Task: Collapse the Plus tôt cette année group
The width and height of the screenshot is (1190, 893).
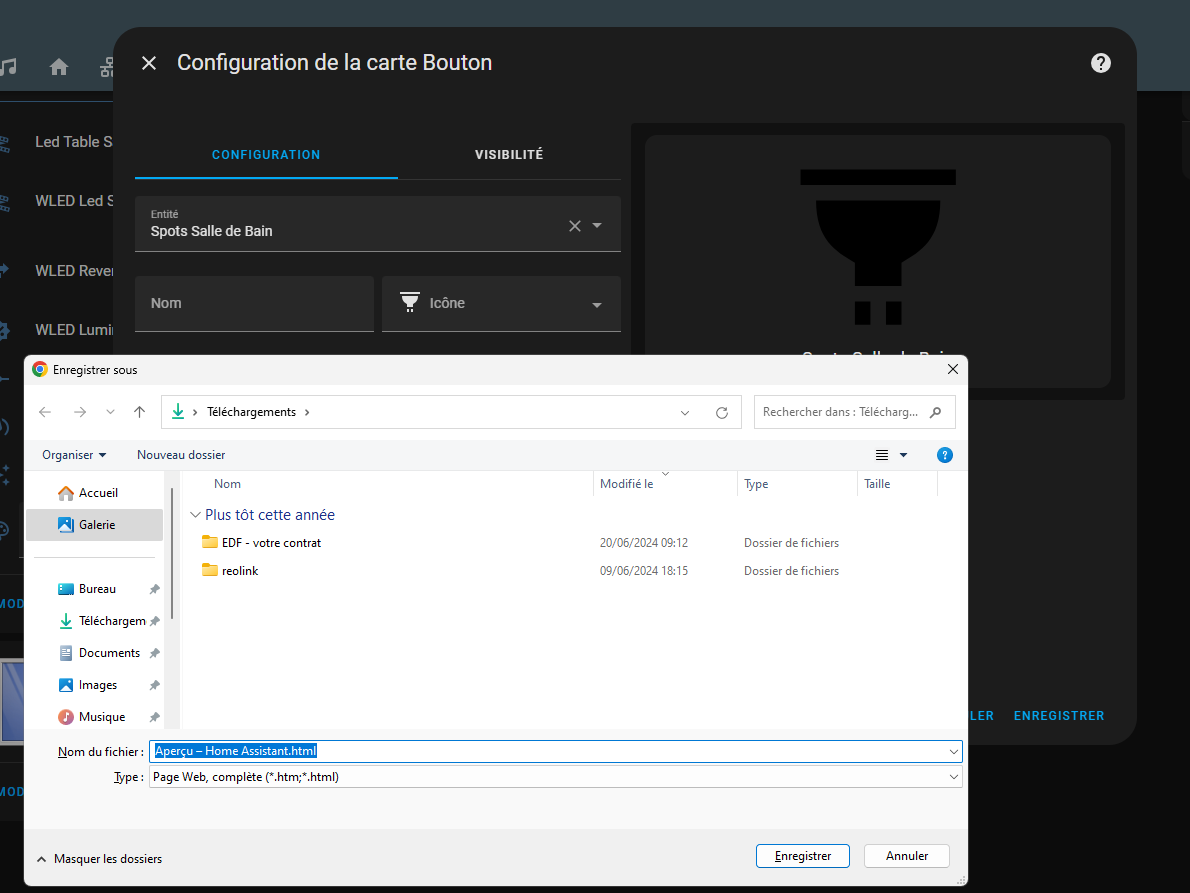Action: click(194, 515)
